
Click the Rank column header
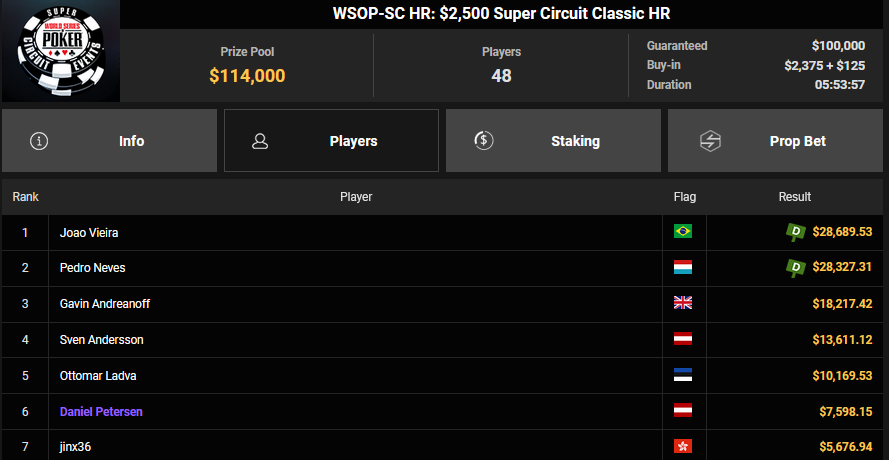point(25,197)
